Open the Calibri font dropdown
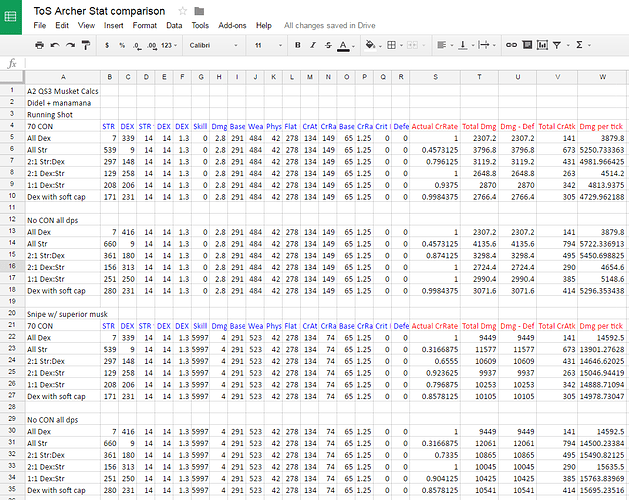 (x=212, y=45)
